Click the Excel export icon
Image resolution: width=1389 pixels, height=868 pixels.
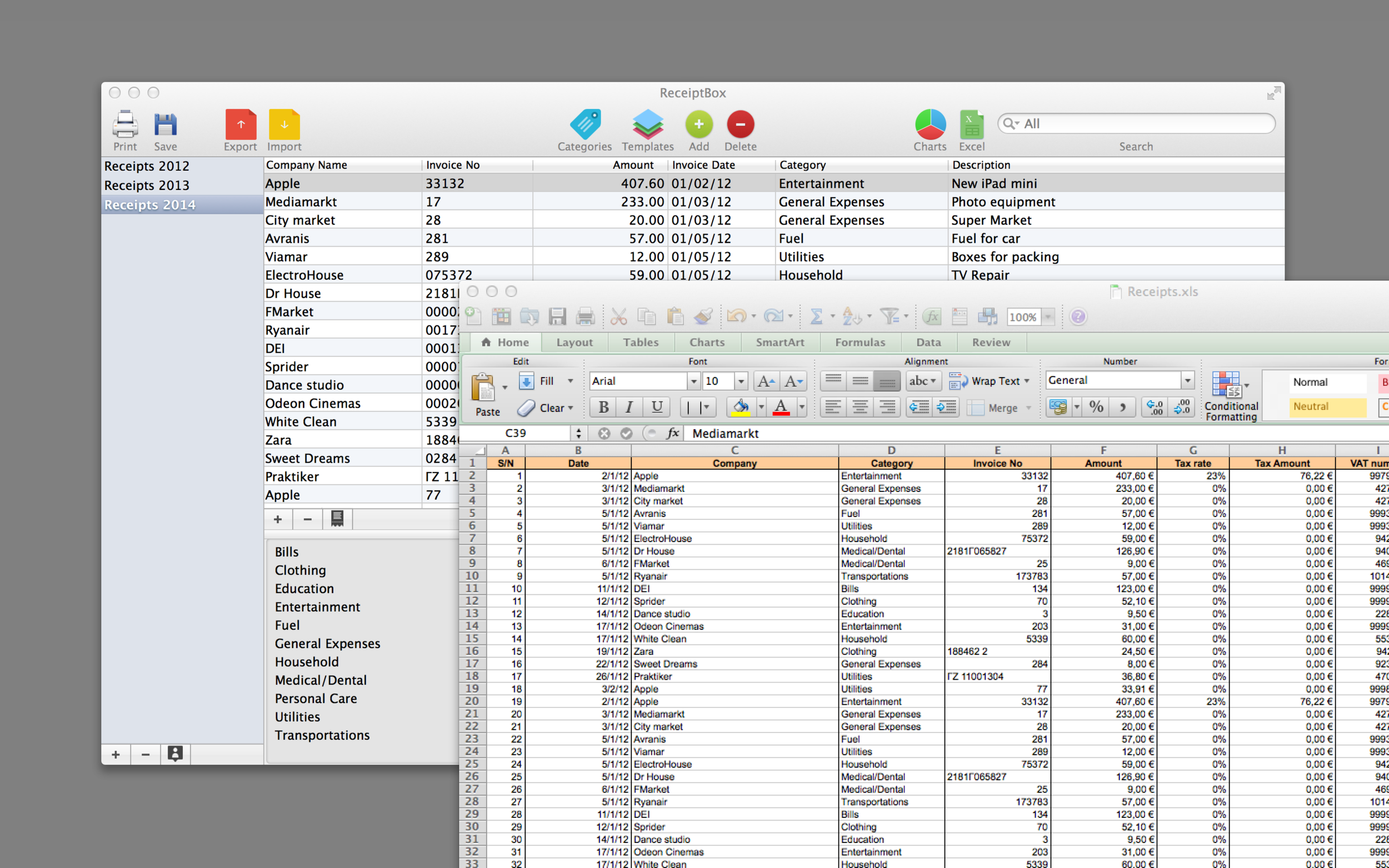tap(972, 124)
